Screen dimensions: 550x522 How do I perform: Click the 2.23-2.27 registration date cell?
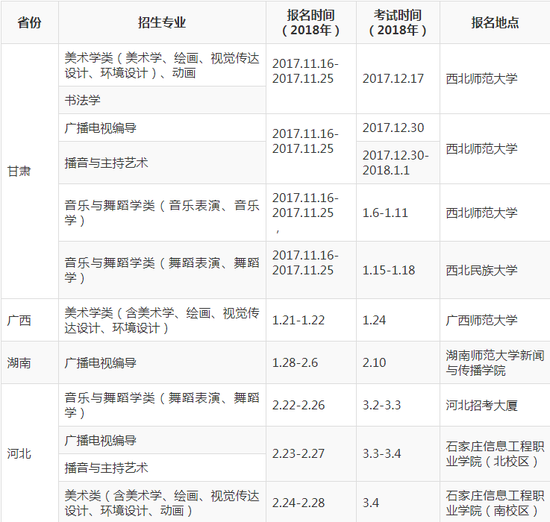pos(311,454)
